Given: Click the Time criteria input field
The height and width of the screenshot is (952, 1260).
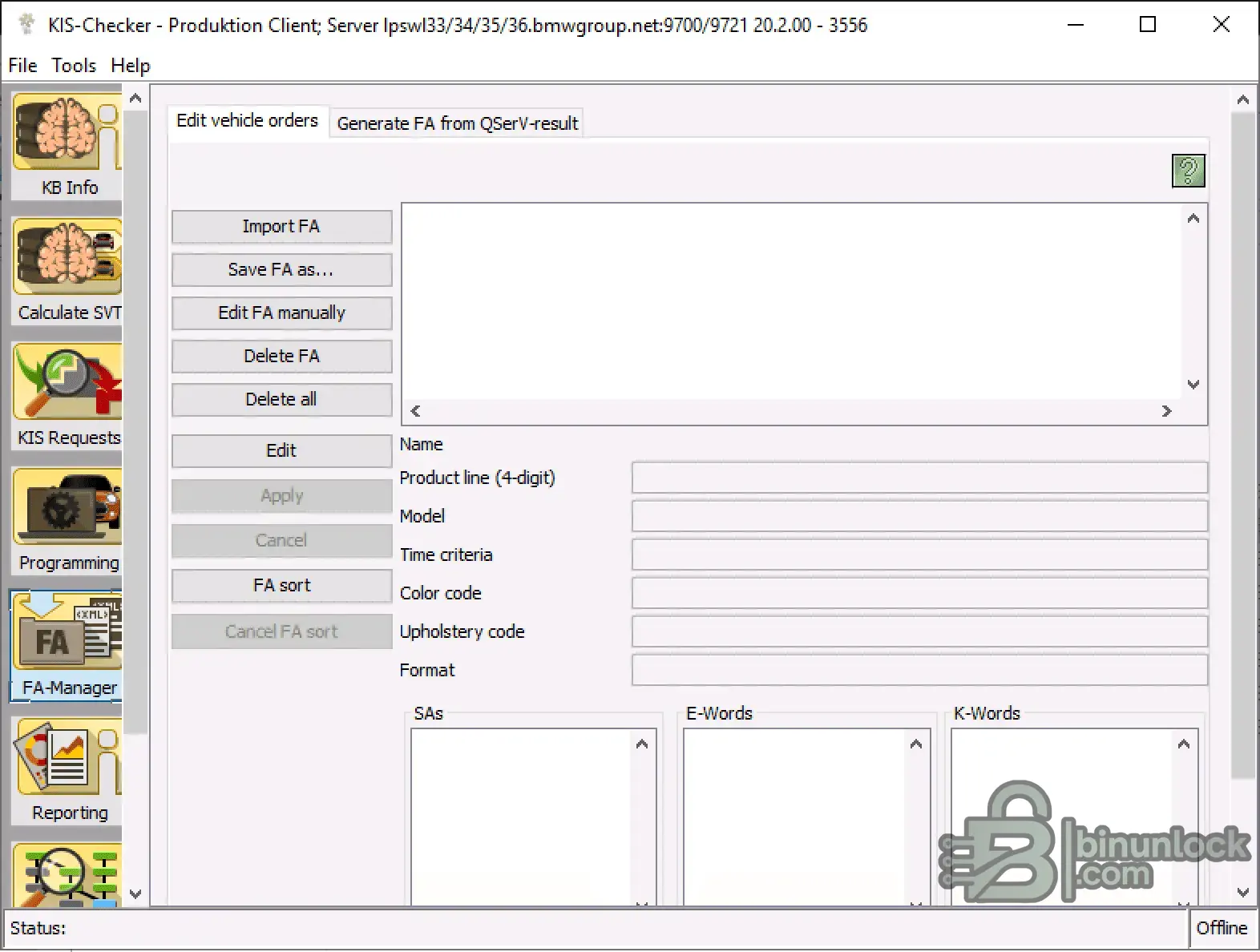Looking at the screenshot, I should pos(919,555).
